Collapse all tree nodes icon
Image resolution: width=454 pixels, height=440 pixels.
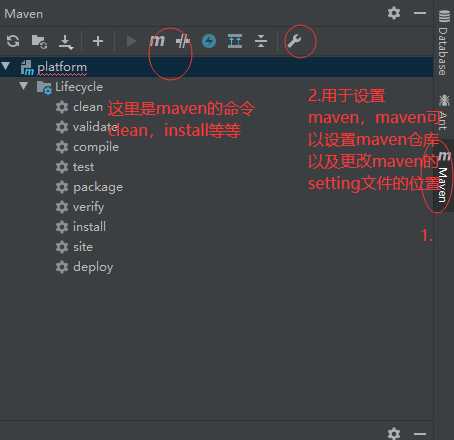(261, 41)
